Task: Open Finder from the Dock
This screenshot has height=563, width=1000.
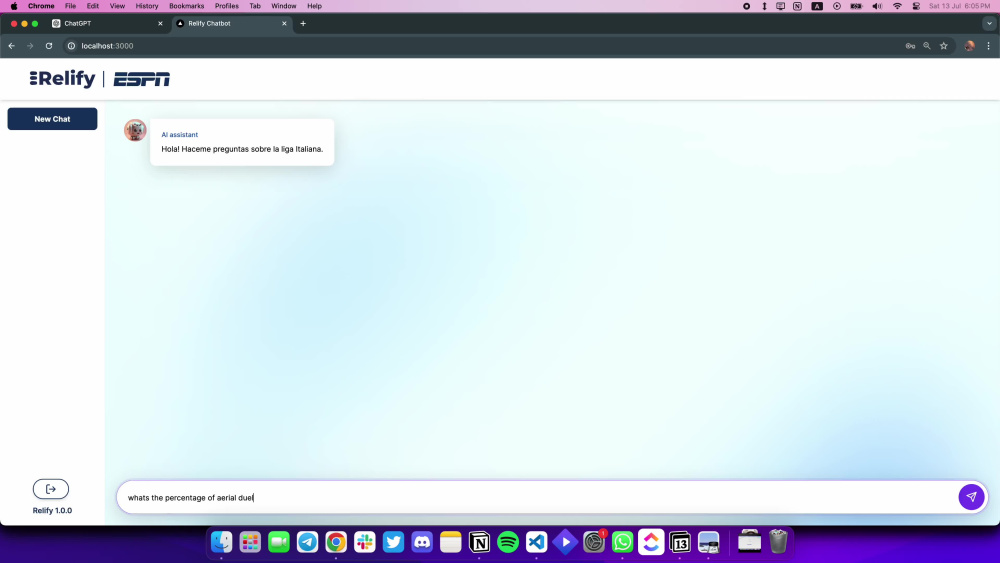Action: 221,542
